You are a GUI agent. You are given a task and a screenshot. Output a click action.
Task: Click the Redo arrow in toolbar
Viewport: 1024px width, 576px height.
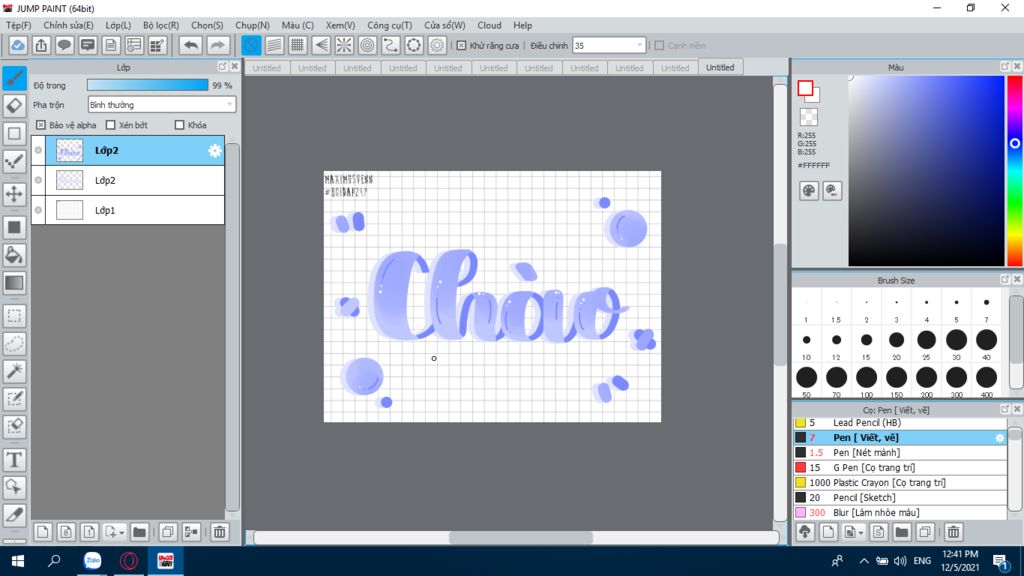217,45
